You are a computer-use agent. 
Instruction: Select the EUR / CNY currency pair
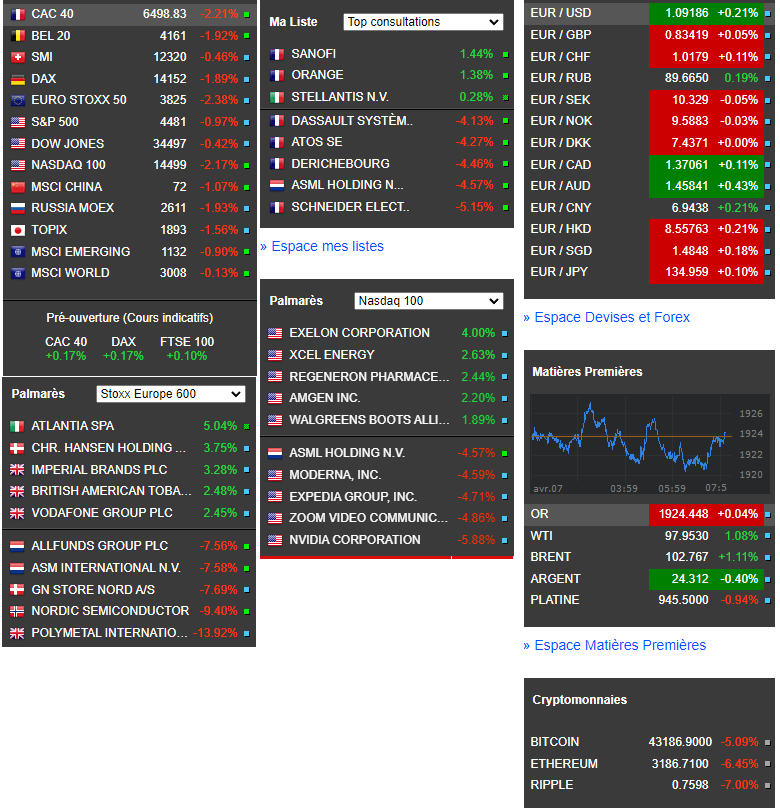pyautogui.click(x=649, y=208)
